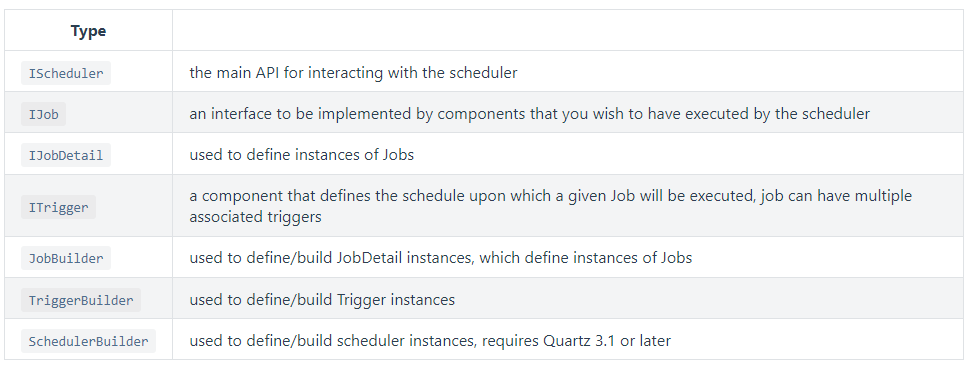The image size is (969, 367).
Task: Click 'associated triggers' text in ITrigger row
Action: (x=255, y=217)
